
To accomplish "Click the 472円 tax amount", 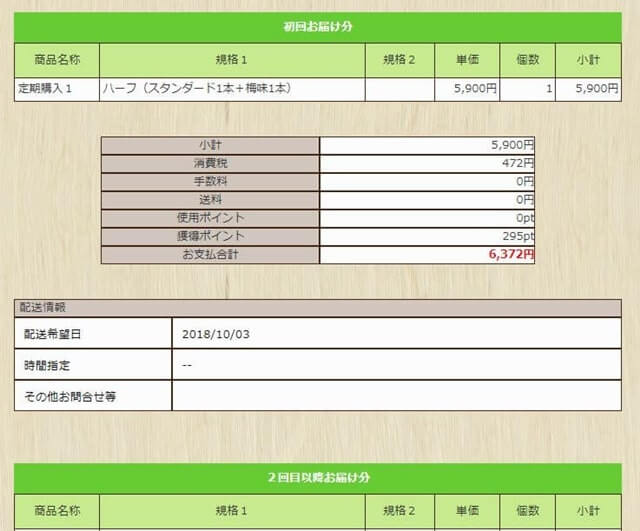I will [x=427, y=163].
